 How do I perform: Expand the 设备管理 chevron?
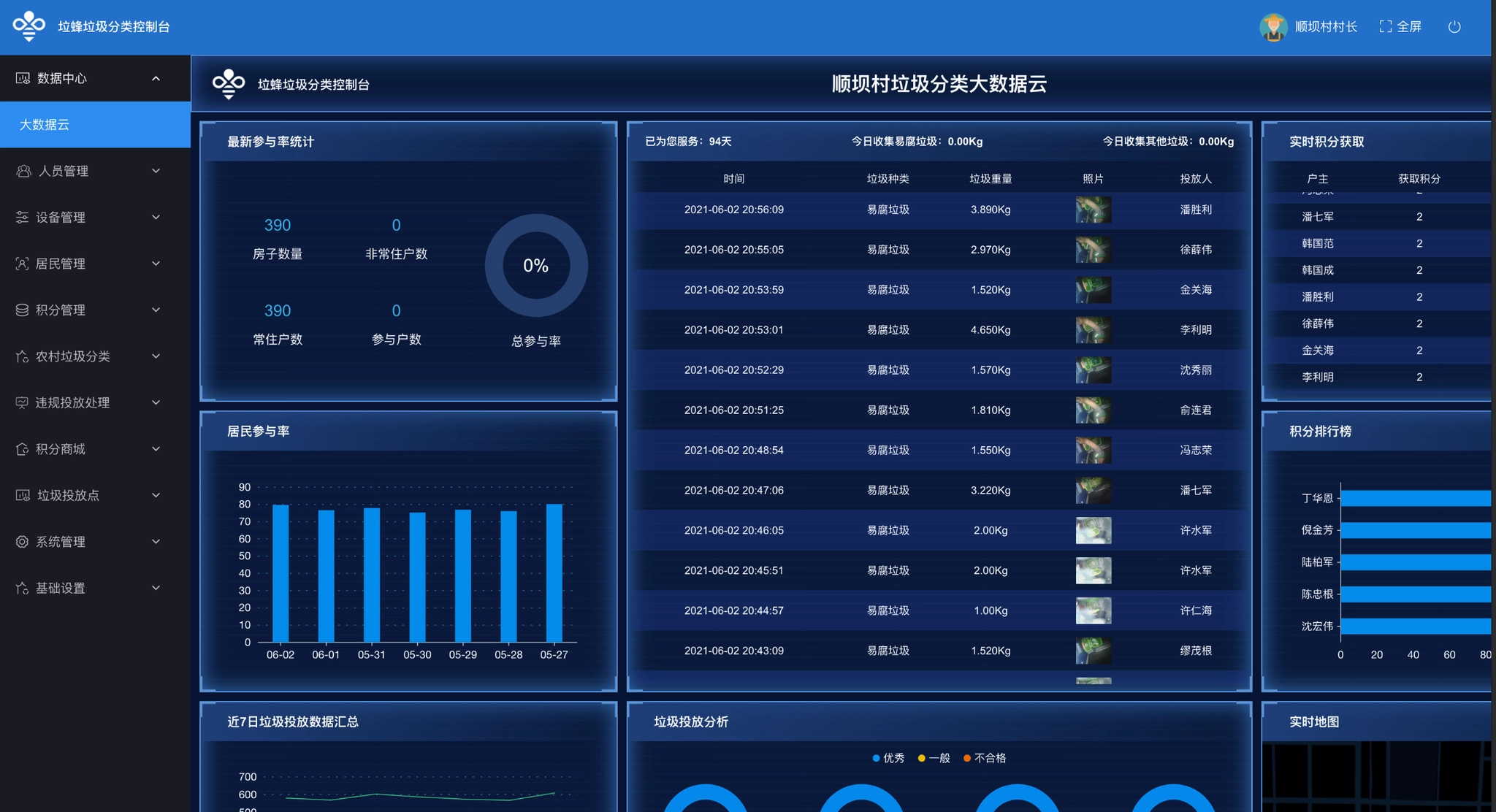(156, 217)
